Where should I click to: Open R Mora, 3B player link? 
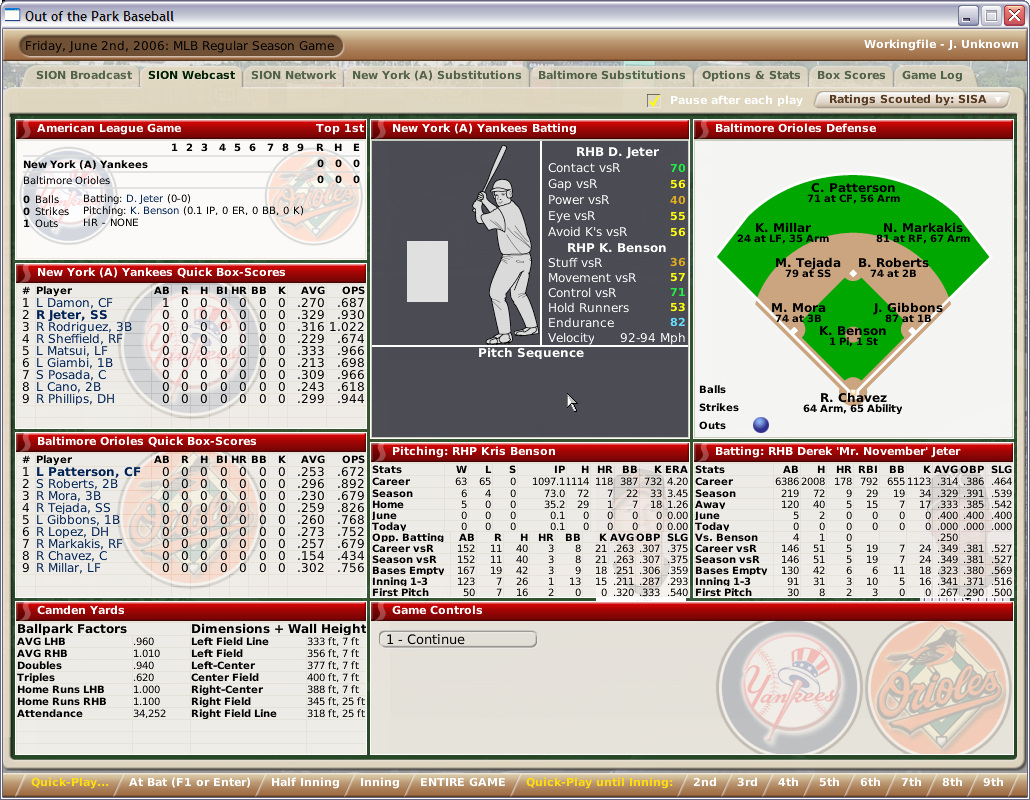pos(68,496)
